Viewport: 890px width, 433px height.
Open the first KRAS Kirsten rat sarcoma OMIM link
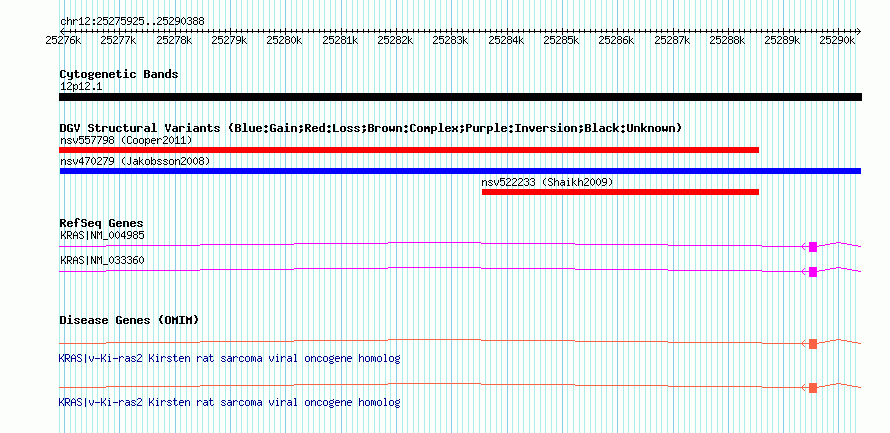[x=229, y=359]
